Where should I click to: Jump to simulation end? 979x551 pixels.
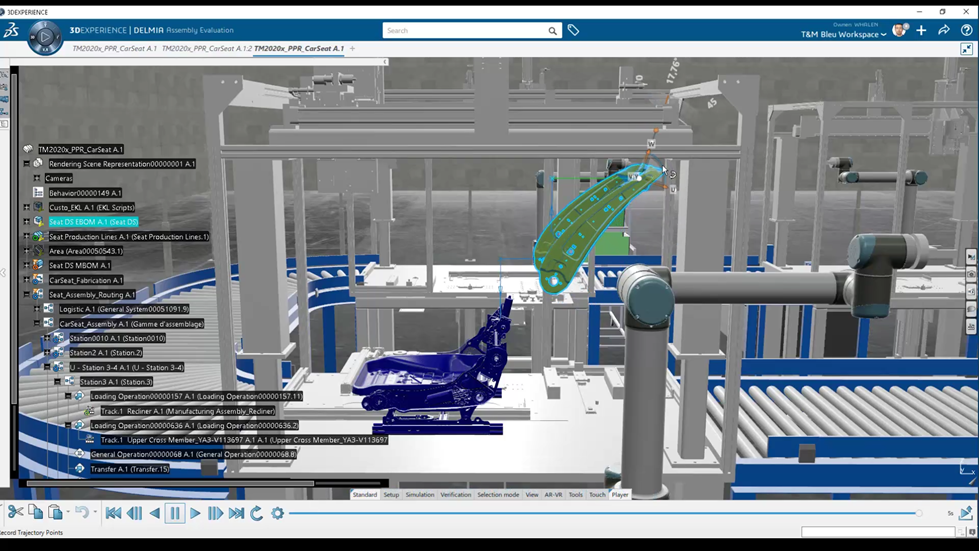click(x=236, y=513)
